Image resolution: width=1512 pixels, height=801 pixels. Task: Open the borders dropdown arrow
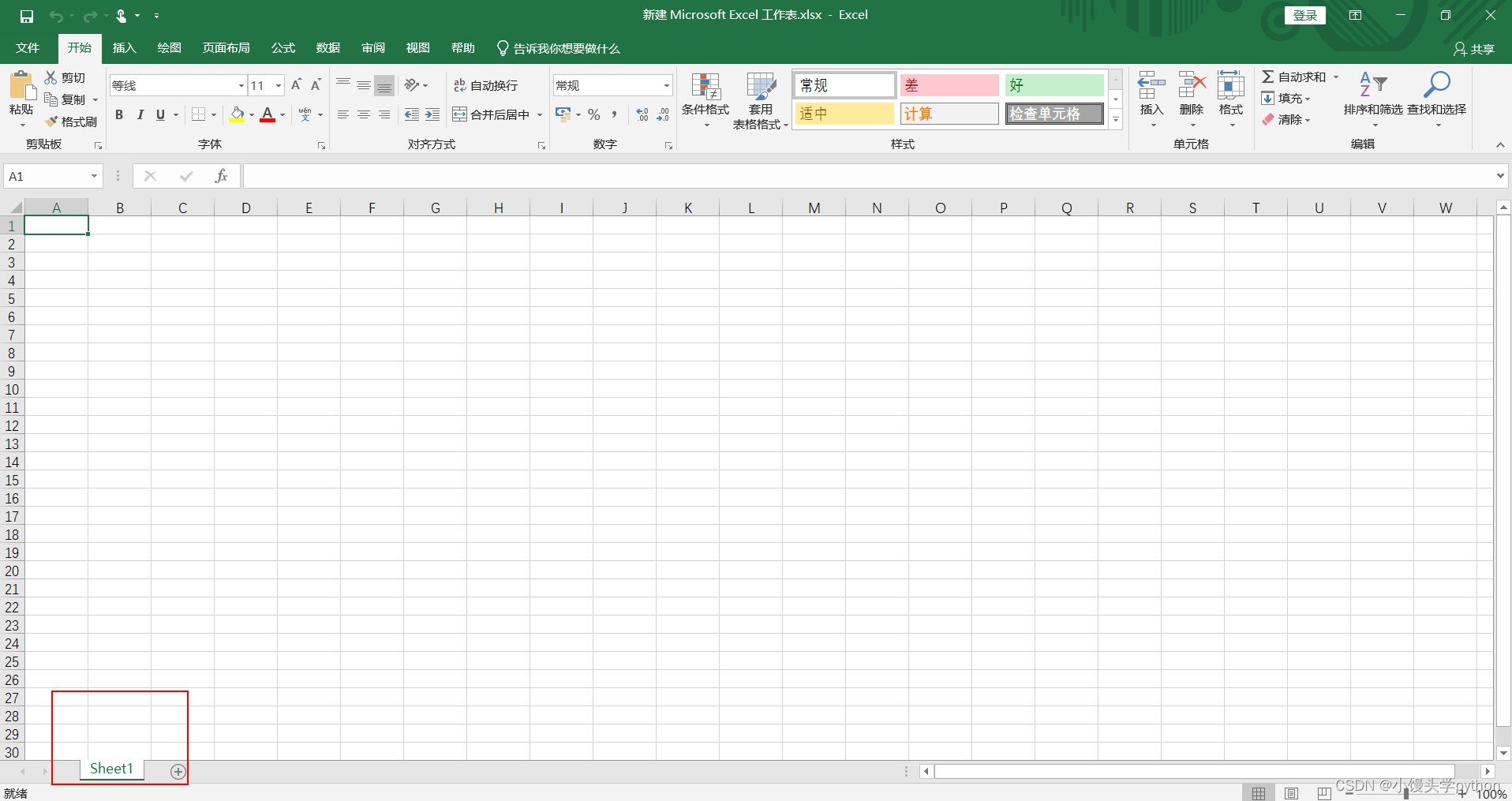coord(214,115)
